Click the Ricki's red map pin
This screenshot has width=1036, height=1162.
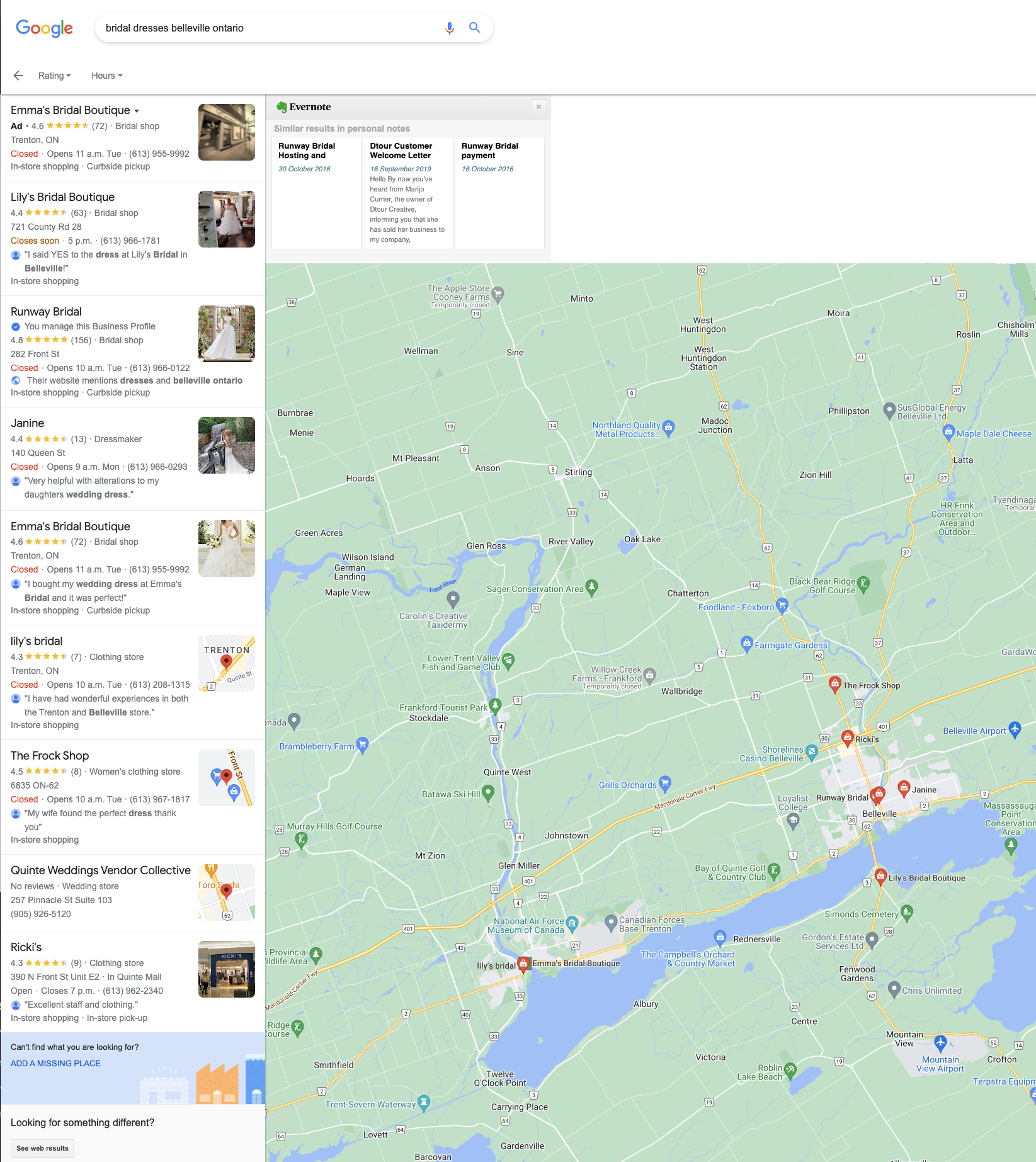[848, 737]
